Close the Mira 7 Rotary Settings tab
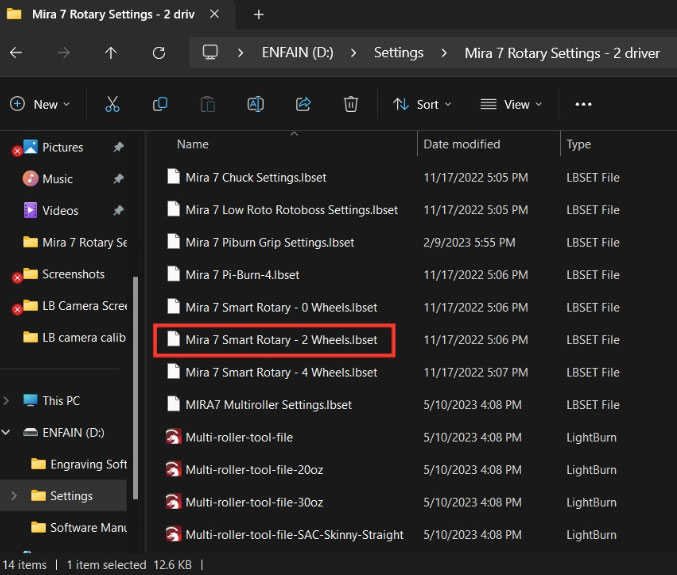Viewport: 677px width, 575px height. 214,14
